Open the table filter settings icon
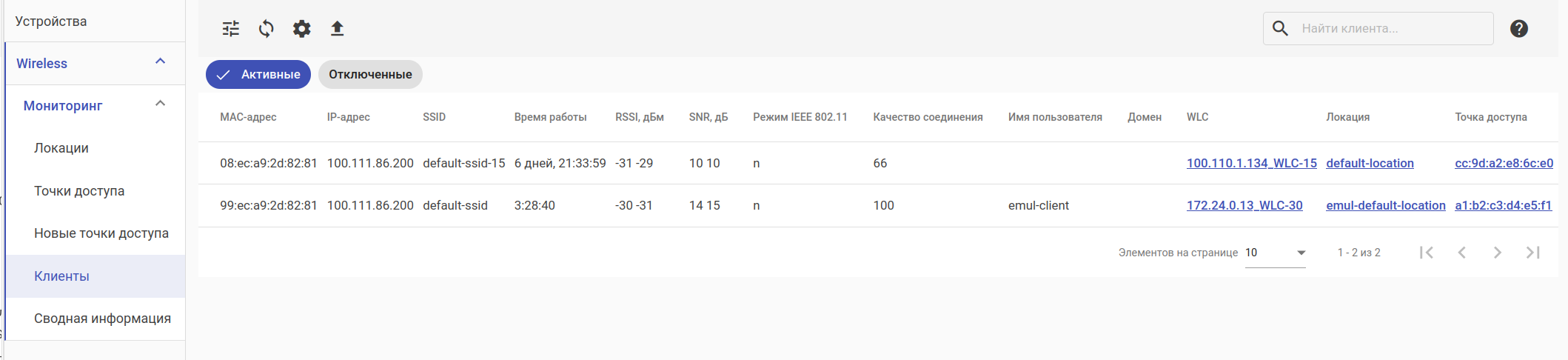The width and height of the screenshot is (1568, 360). point(231,29)
